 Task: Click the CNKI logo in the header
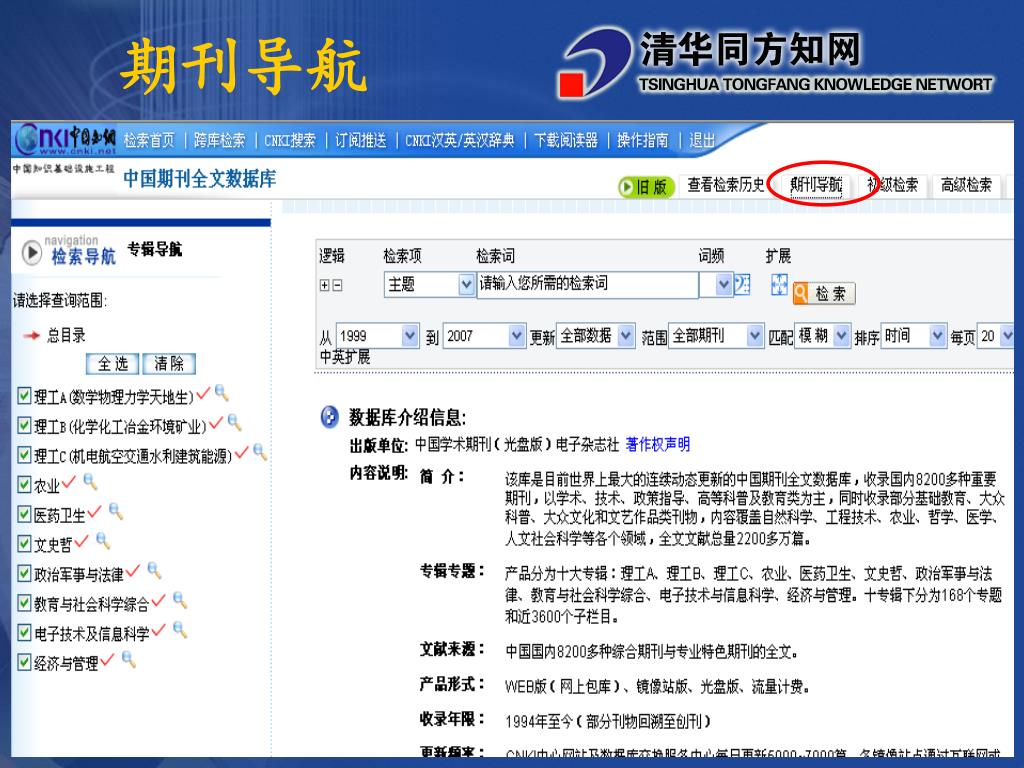pos(65,139)
